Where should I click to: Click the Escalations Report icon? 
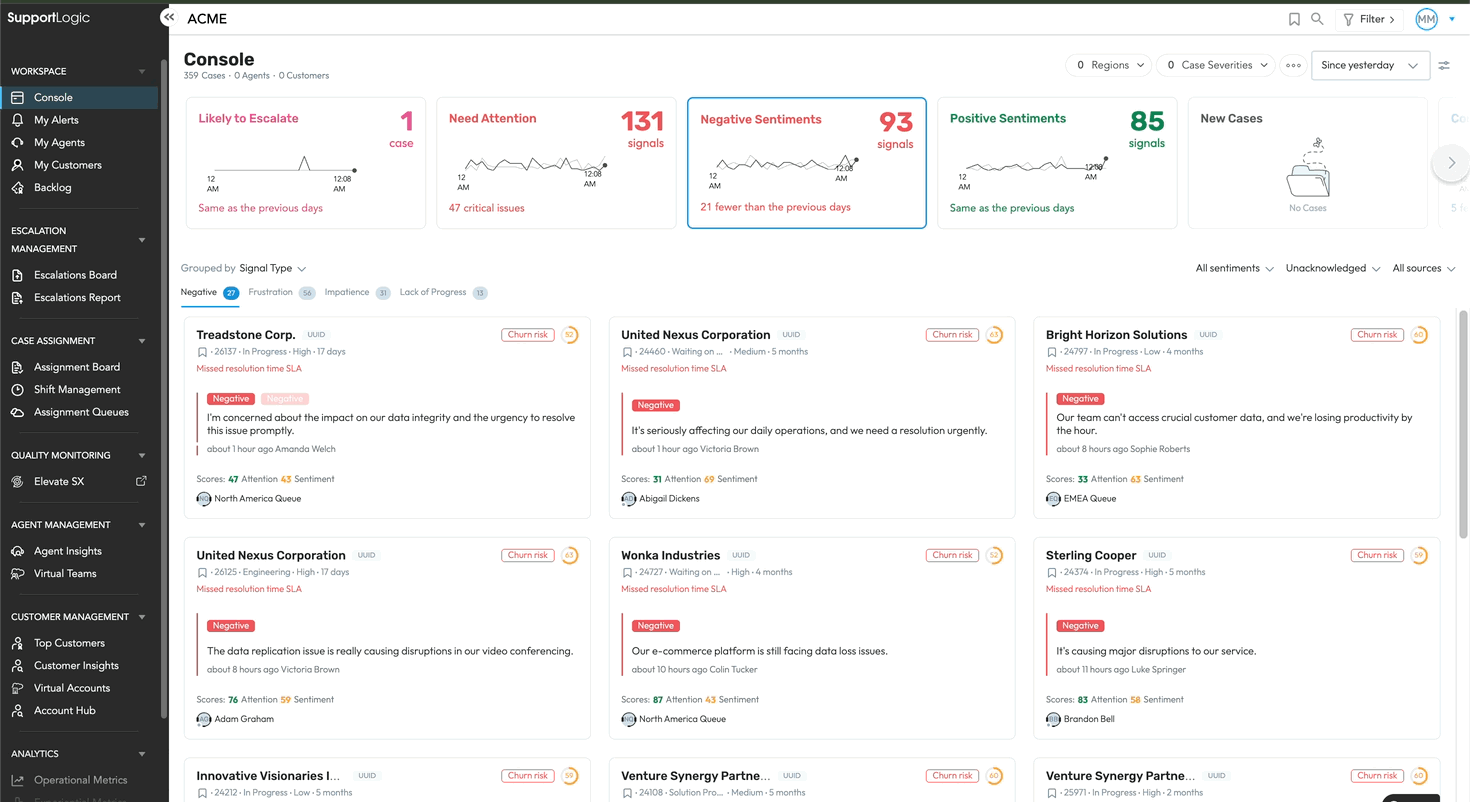pos(17,298)
